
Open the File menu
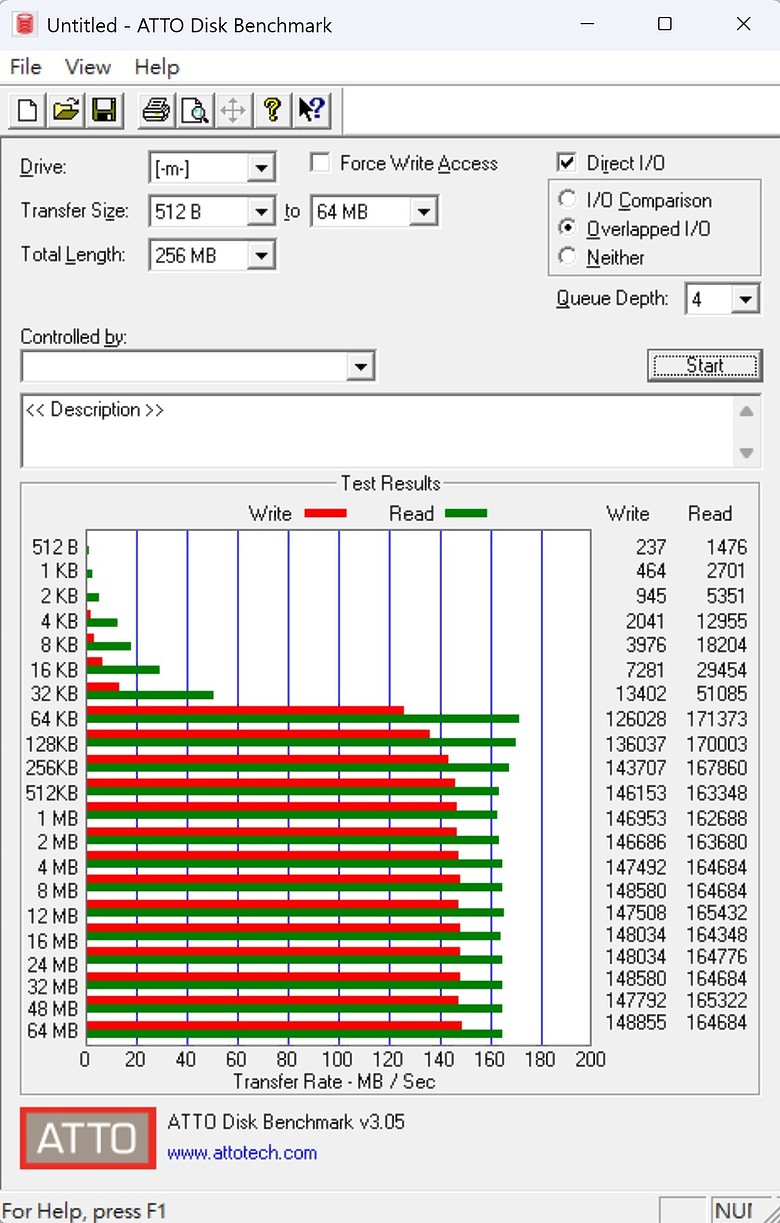point(25,67)
